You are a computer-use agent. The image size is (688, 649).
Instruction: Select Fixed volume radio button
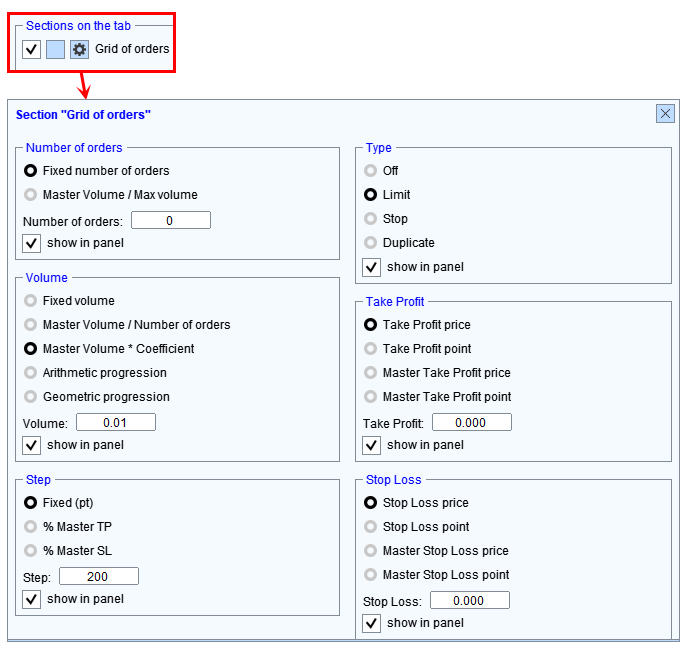point(32,301)
